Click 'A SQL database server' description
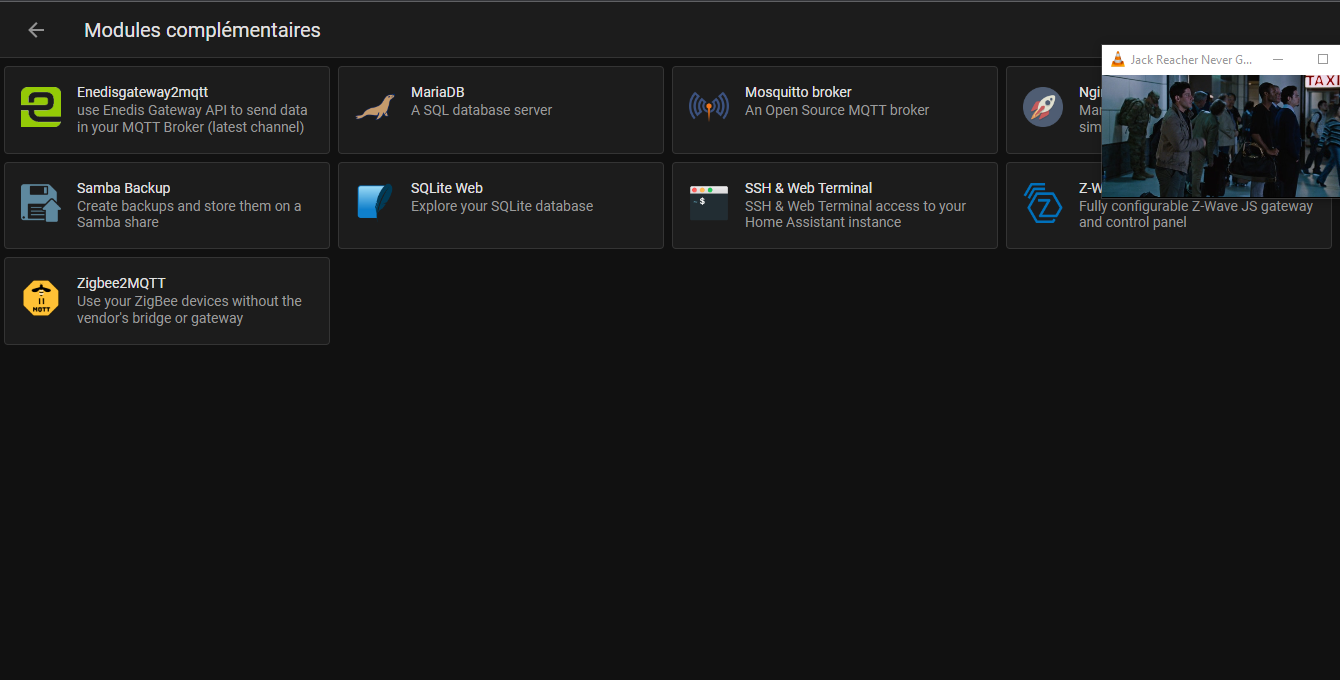1340x680 pixels. 481,110
